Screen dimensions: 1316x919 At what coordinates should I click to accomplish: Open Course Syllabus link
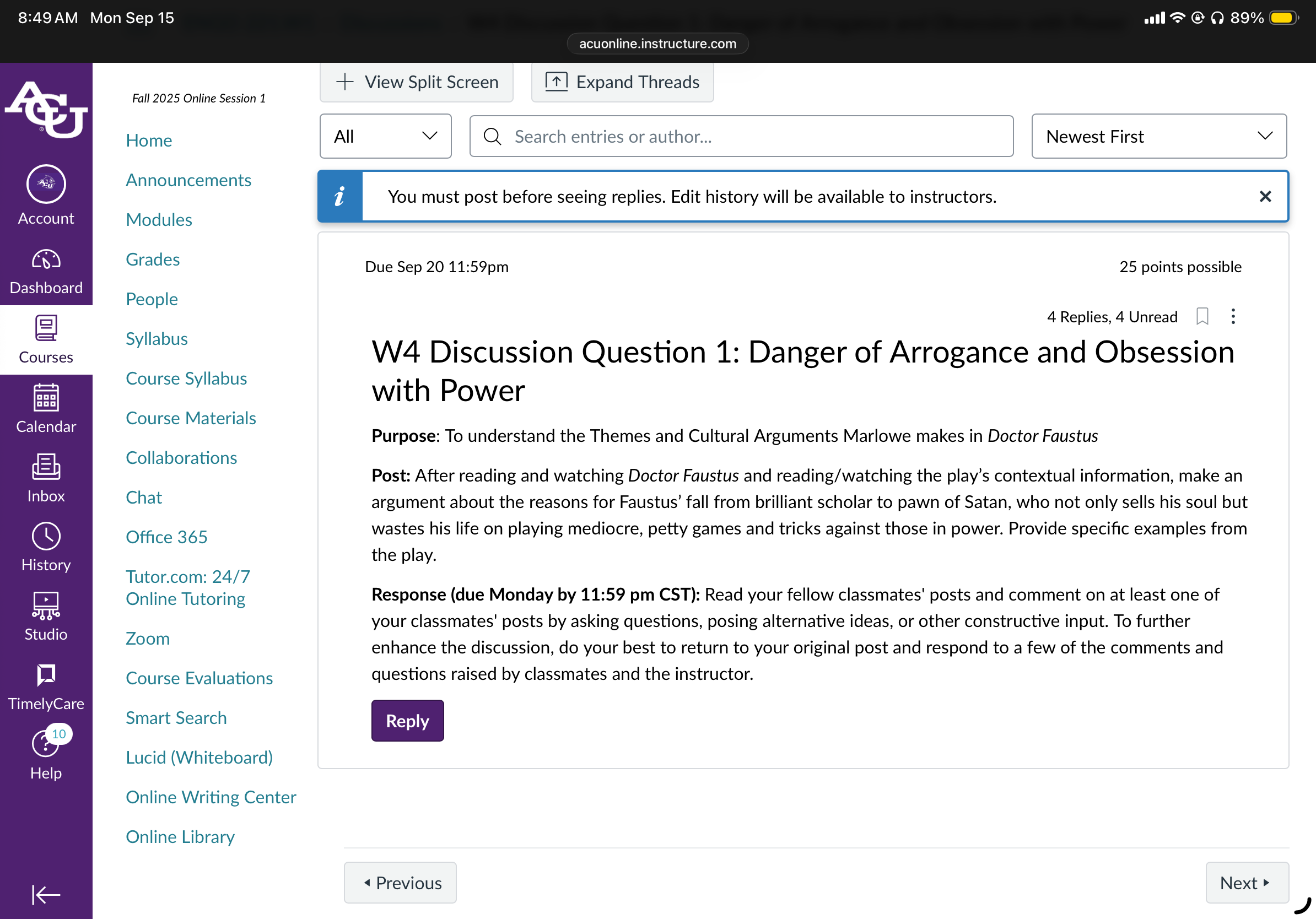186,378
